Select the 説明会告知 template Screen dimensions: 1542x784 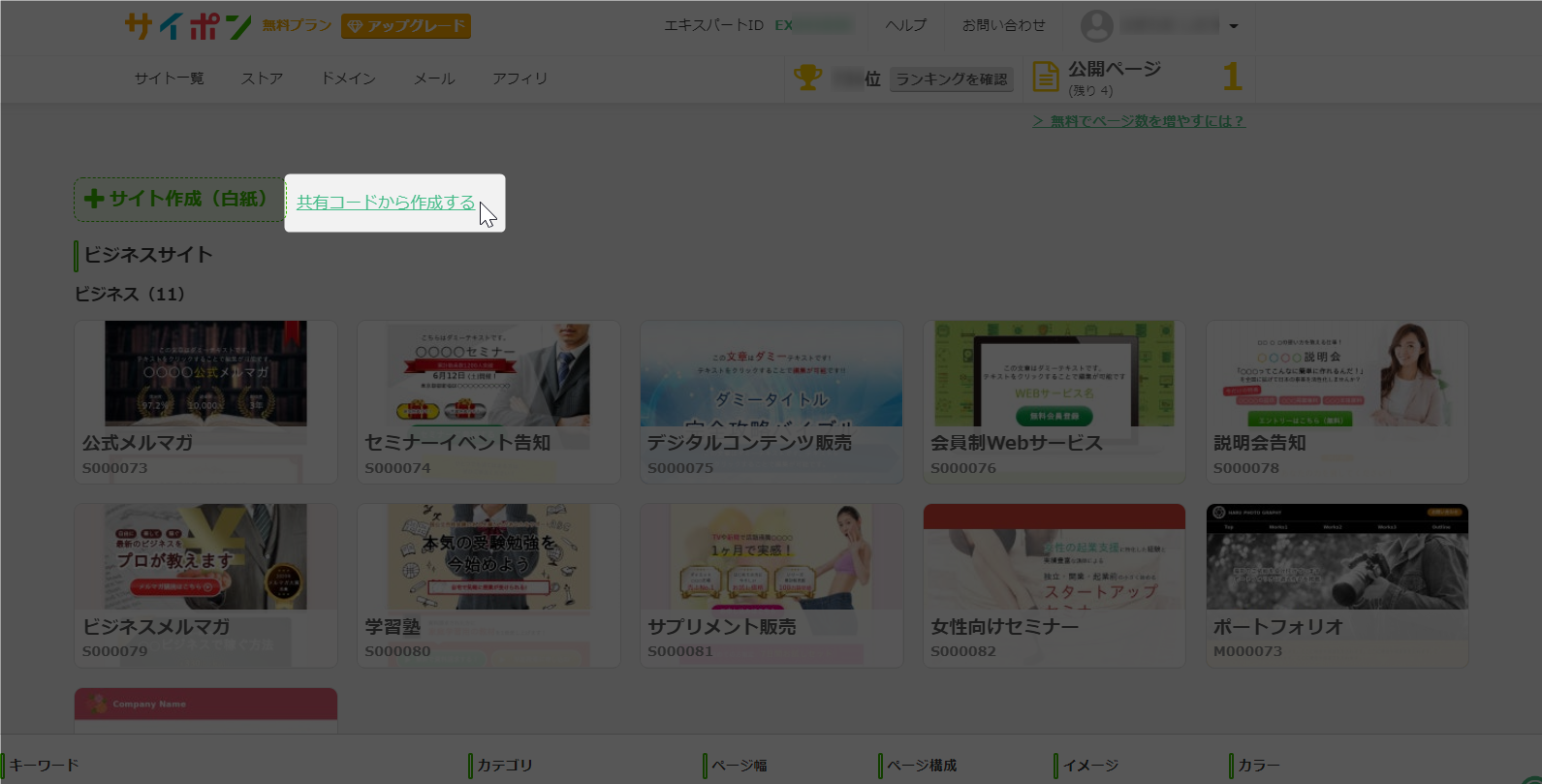click(x=1337, y=402)
